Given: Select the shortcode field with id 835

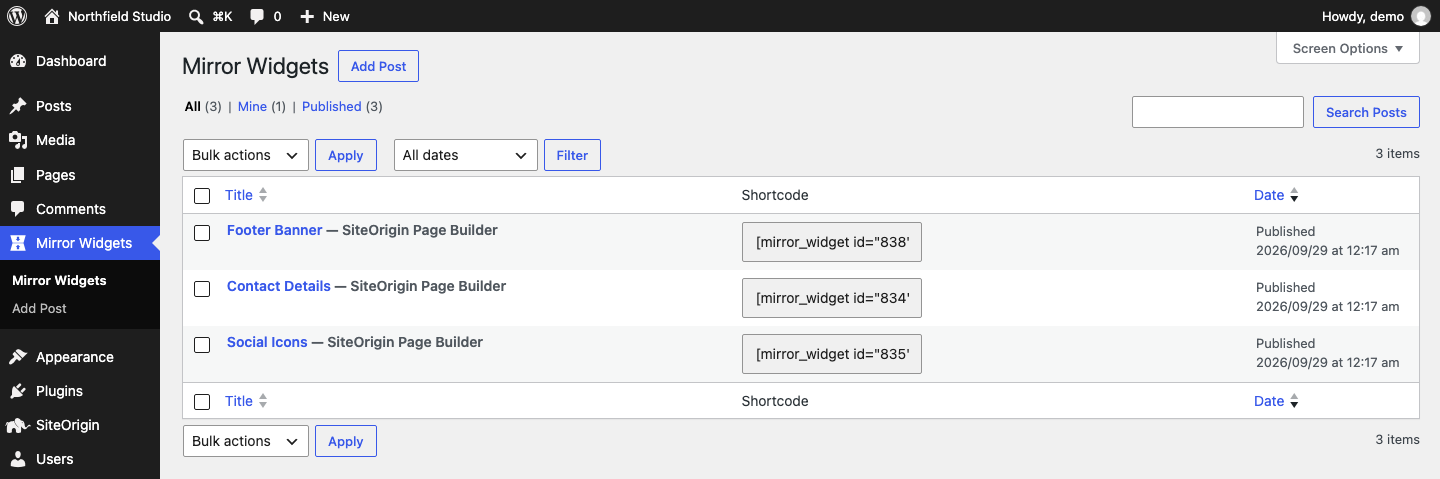Looking at the screenshot, I should 832,354.
